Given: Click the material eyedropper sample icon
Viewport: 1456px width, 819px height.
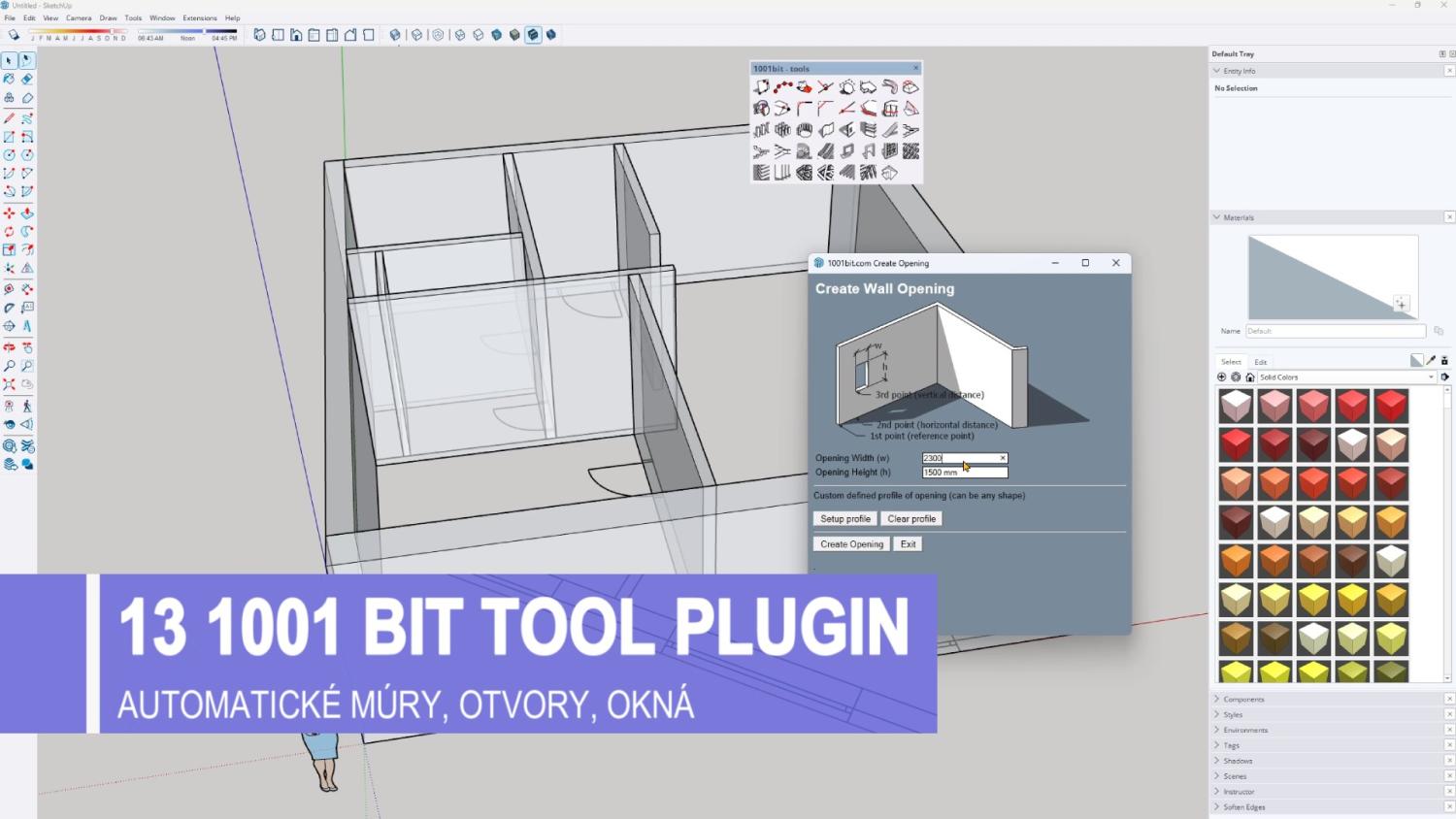Looking at the screenshot, I should pyautogui.click(x=1431, y=361).
